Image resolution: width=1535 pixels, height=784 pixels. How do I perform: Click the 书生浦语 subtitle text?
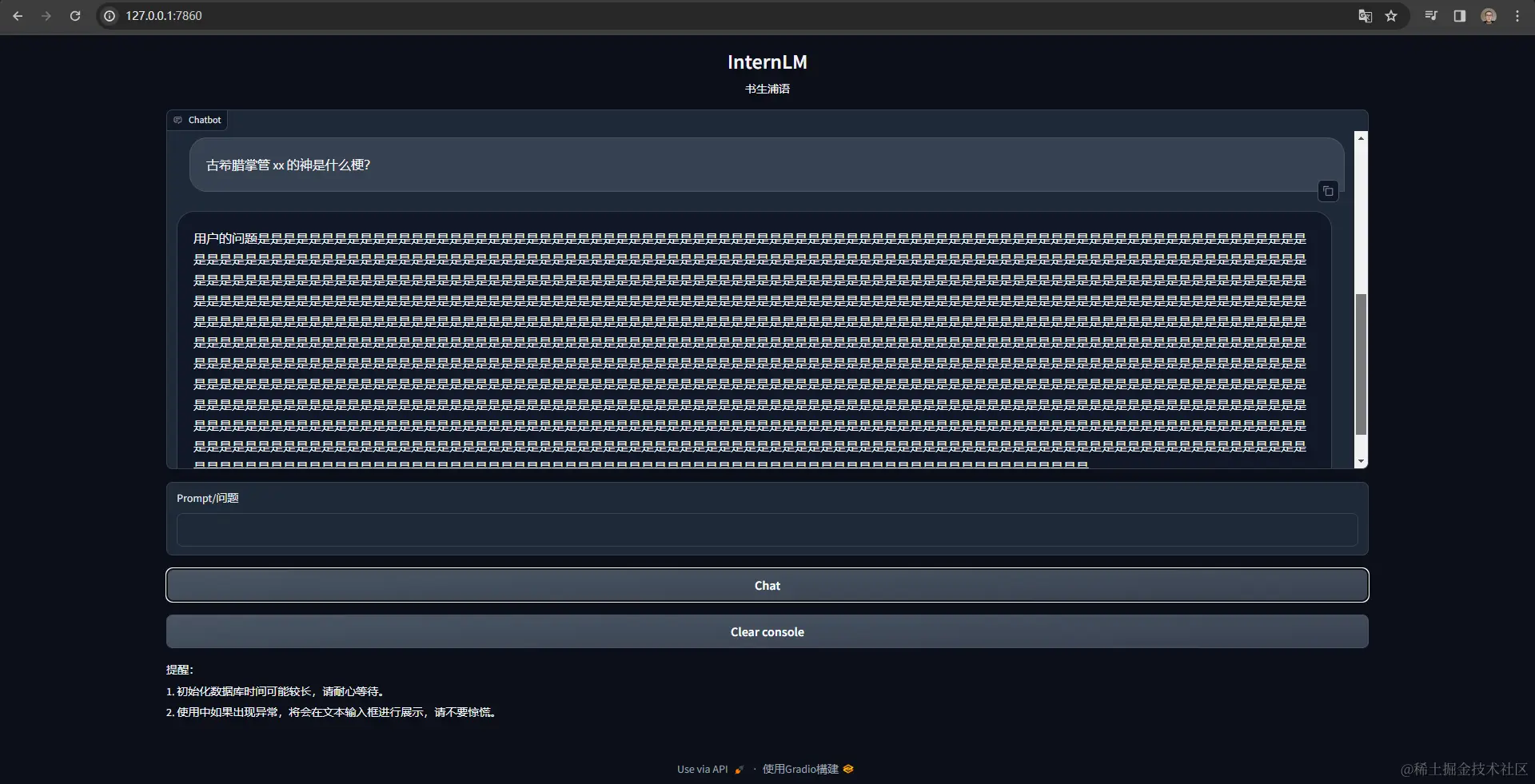[x=767, y=89]
